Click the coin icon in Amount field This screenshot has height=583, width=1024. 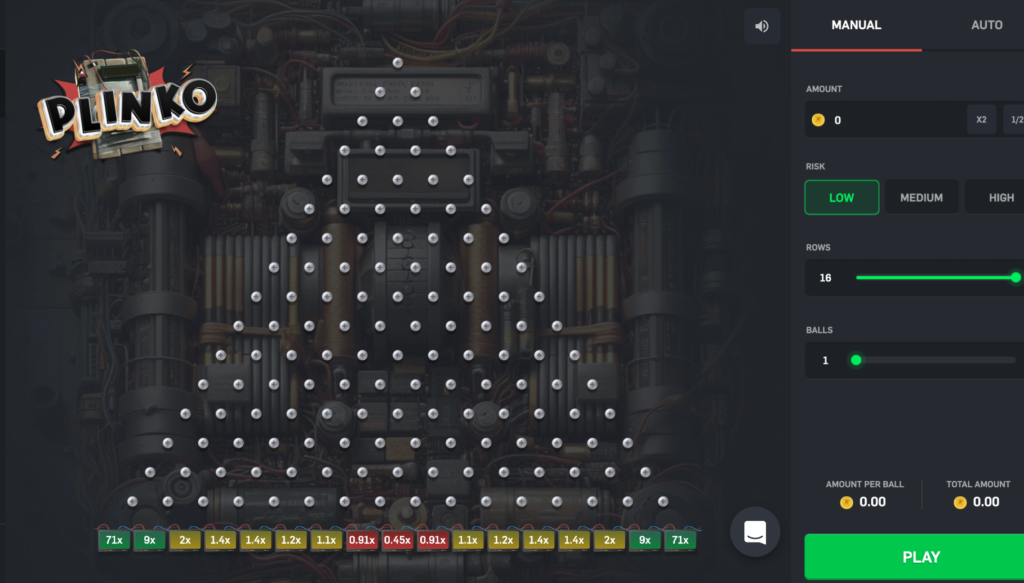tap(818, 120)
